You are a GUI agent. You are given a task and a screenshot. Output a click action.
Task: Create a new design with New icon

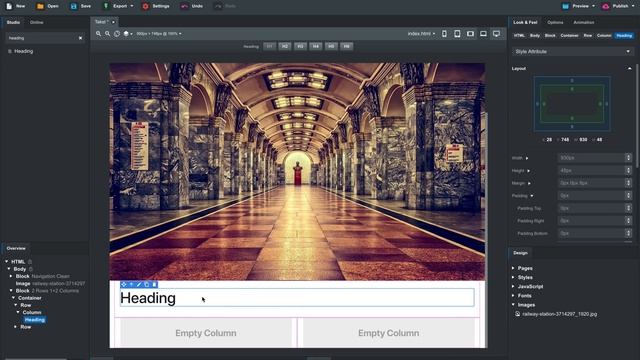coord(9,6)
